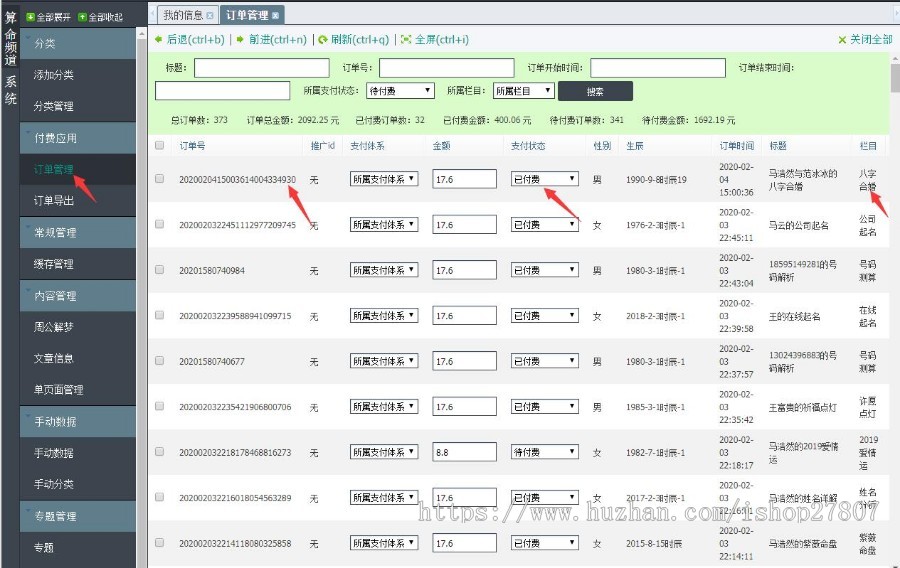Open 支付体系 dropdown in the 王富贵的祈福点灯 row
The height and width of the screenshot is (568, 900).
tap(383, 406)
